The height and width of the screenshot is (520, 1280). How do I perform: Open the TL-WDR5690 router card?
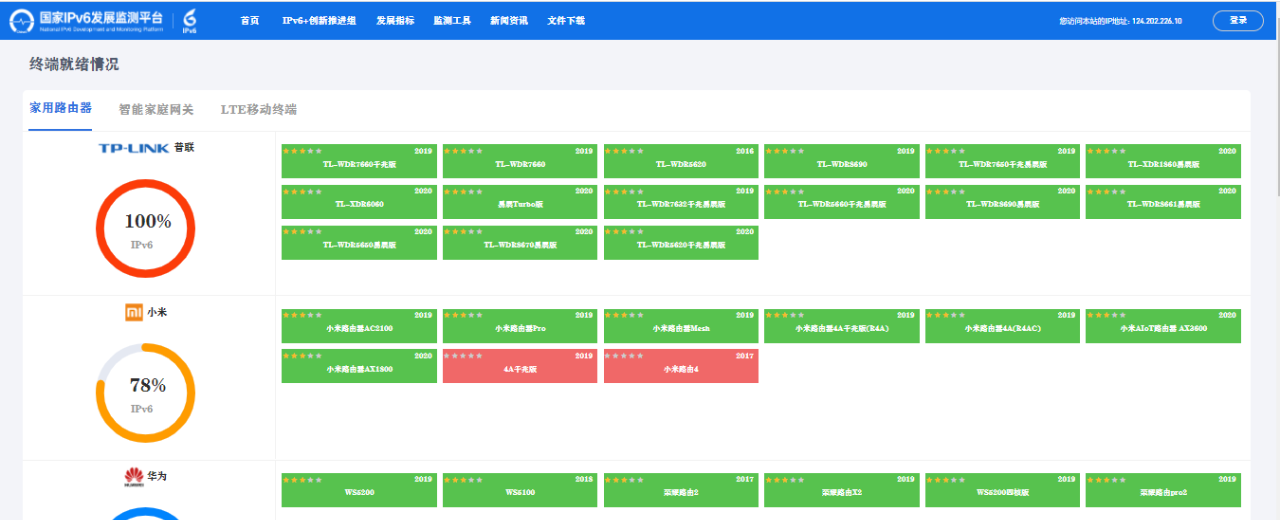[x=842, y=161]
